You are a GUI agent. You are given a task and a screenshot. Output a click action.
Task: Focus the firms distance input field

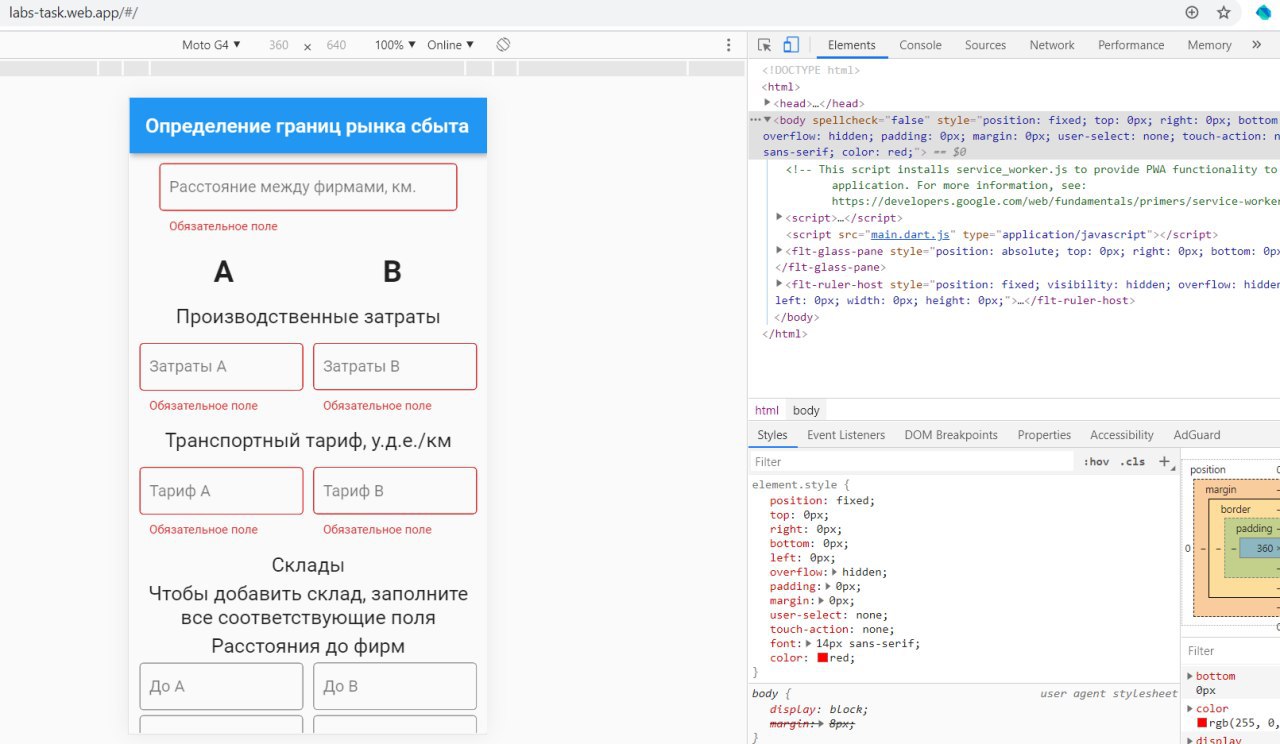click(x=308, y=187)
